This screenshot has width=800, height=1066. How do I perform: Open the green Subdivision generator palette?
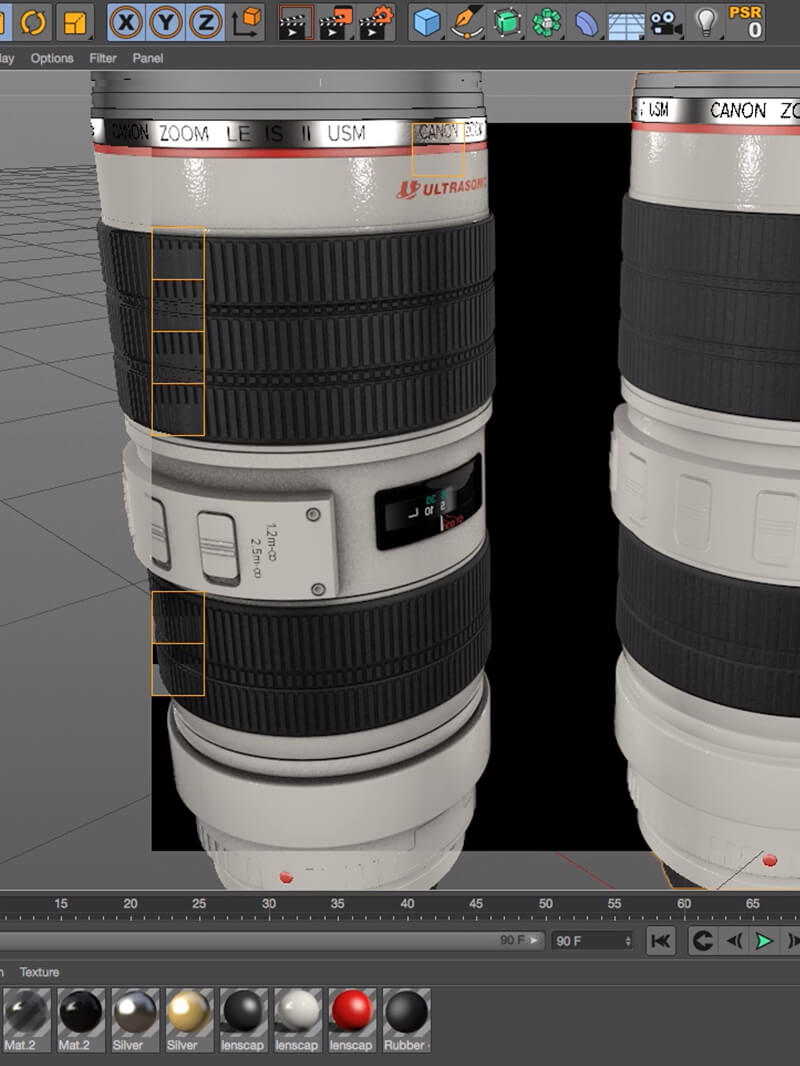(x=507, y=22)
